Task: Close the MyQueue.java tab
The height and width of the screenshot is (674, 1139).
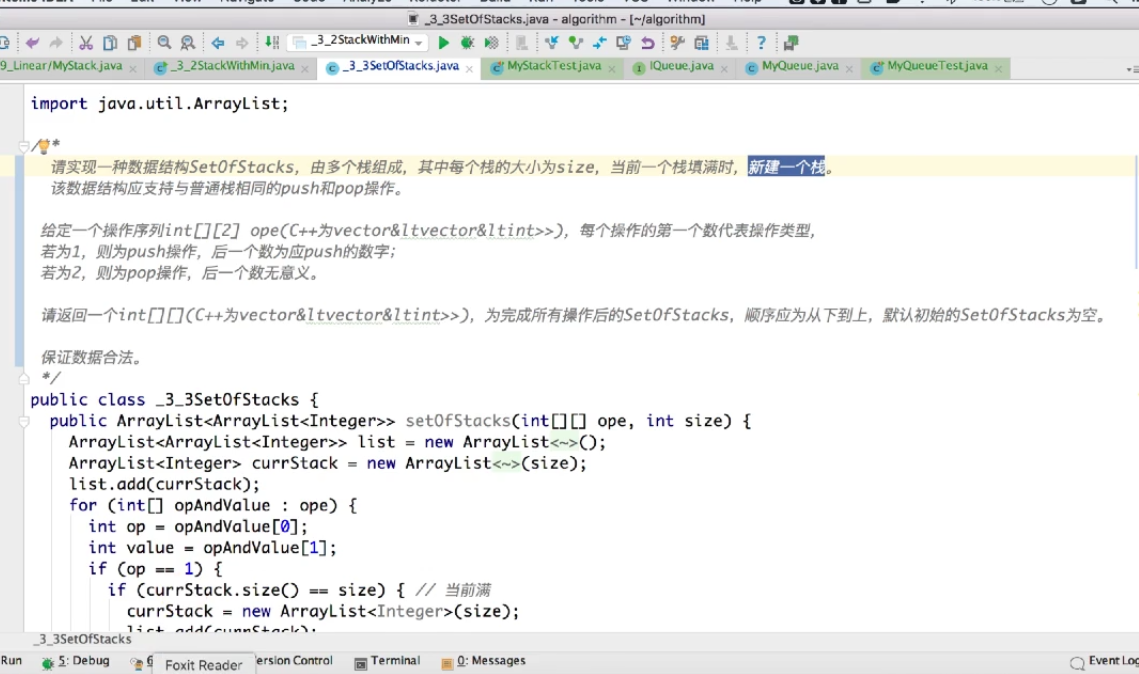Action: tap(849, 69)
